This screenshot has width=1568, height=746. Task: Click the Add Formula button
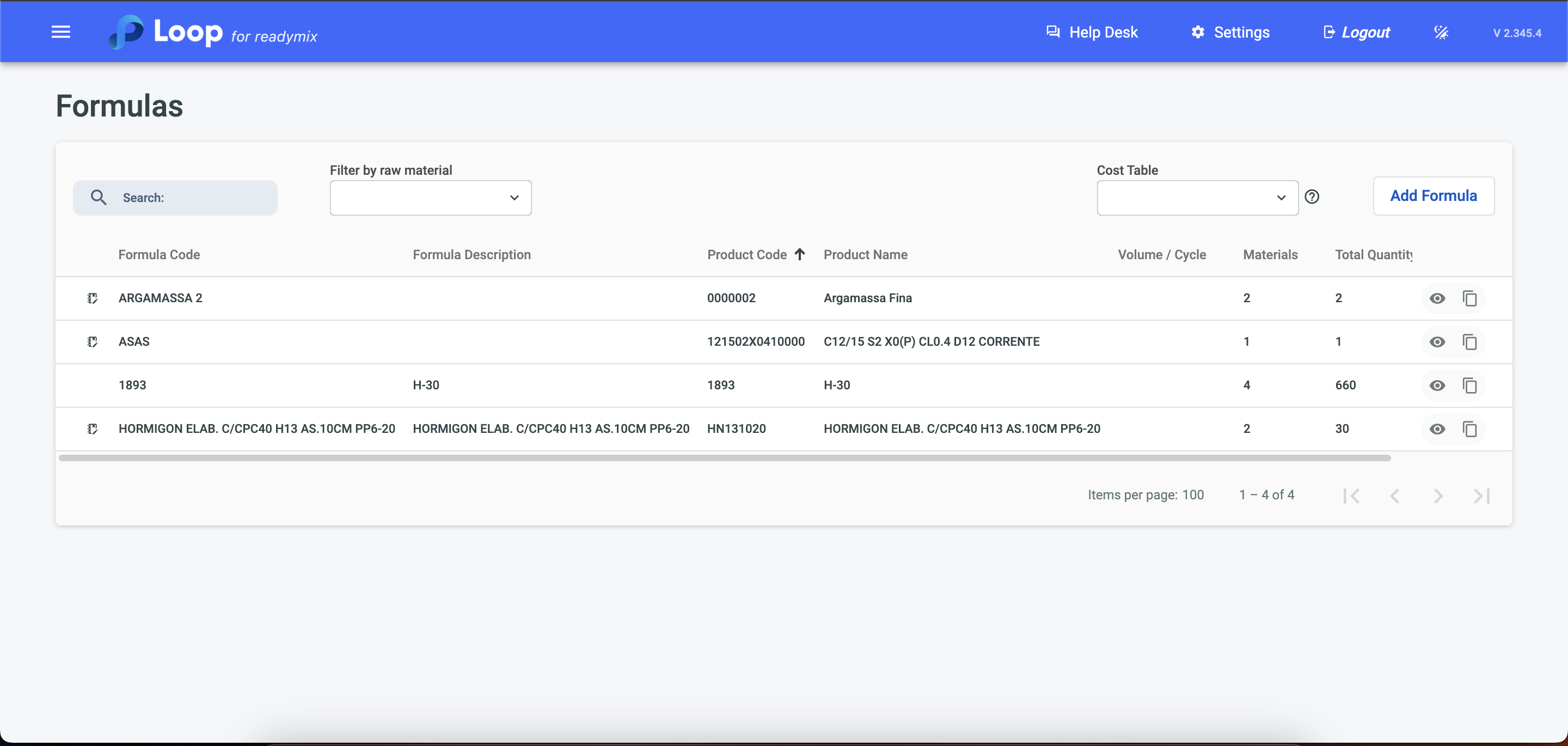(1433, 195)
